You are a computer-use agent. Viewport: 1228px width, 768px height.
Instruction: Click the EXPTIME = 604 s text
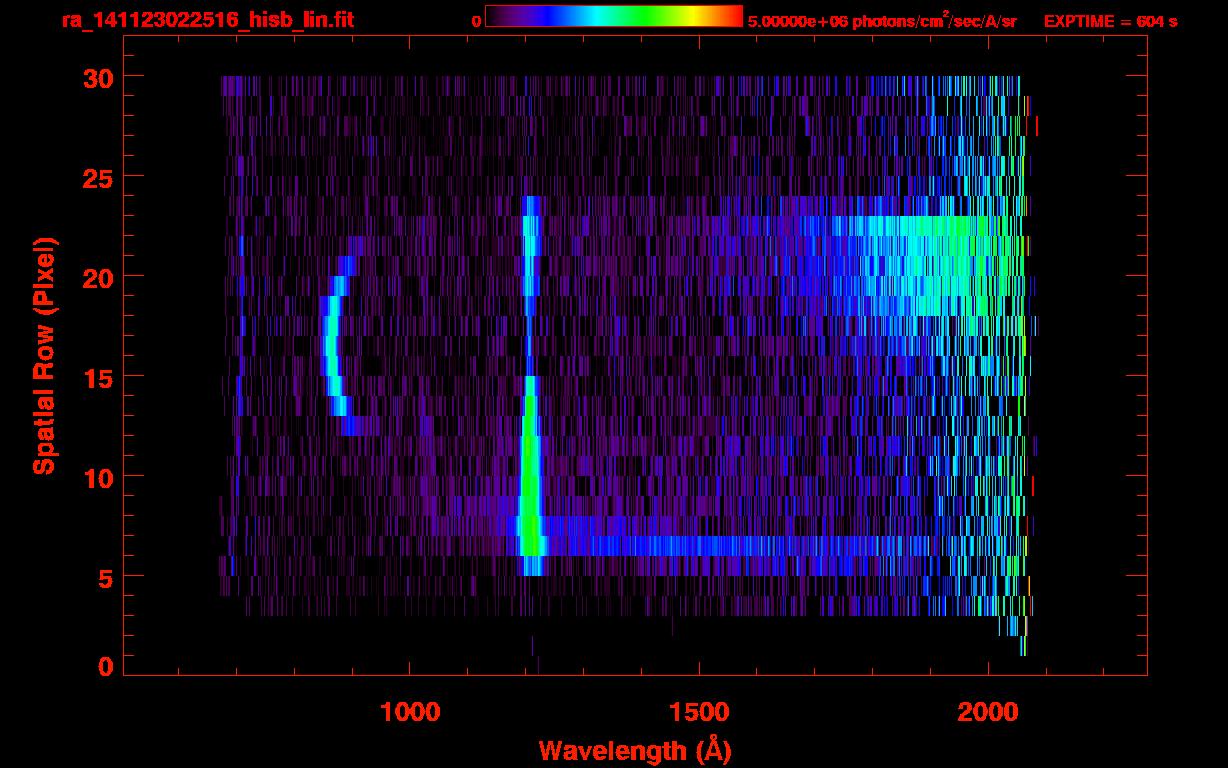tap(1110, 20)
